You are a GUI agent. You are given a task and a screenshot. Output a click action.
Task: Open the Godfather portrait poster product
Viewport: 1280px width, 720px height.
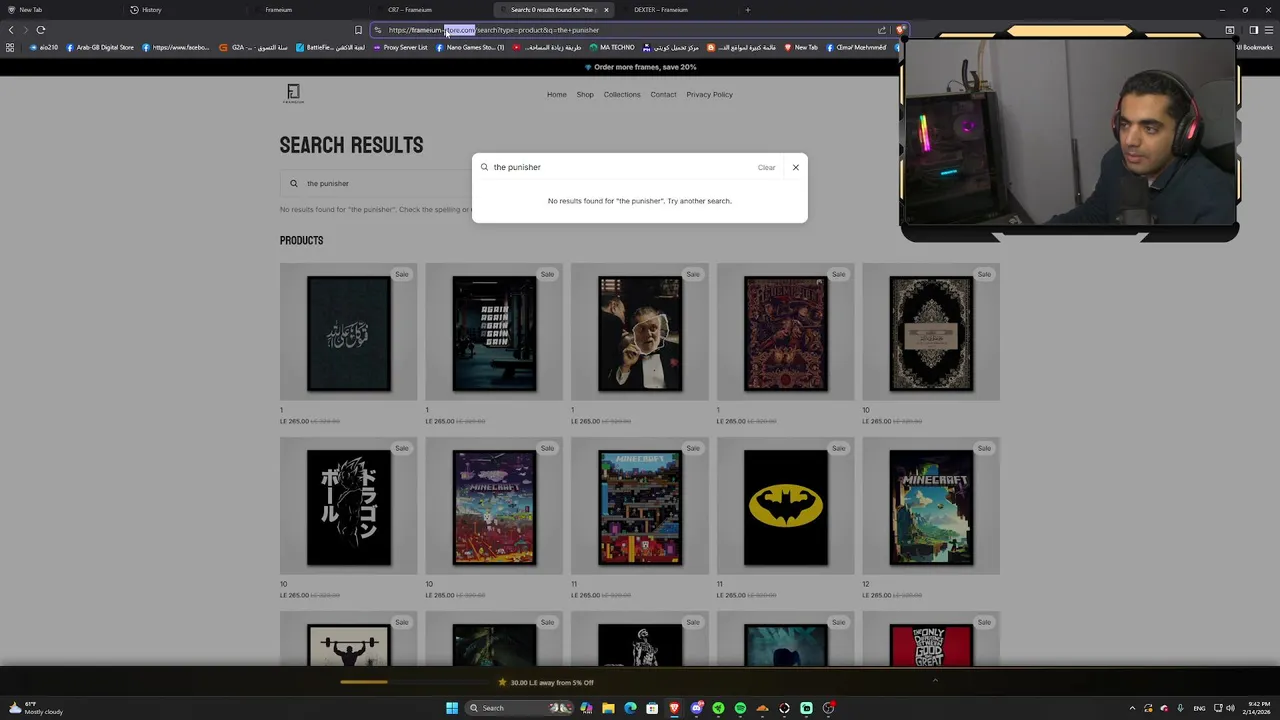pyautogui.click(x=640, y=333)
